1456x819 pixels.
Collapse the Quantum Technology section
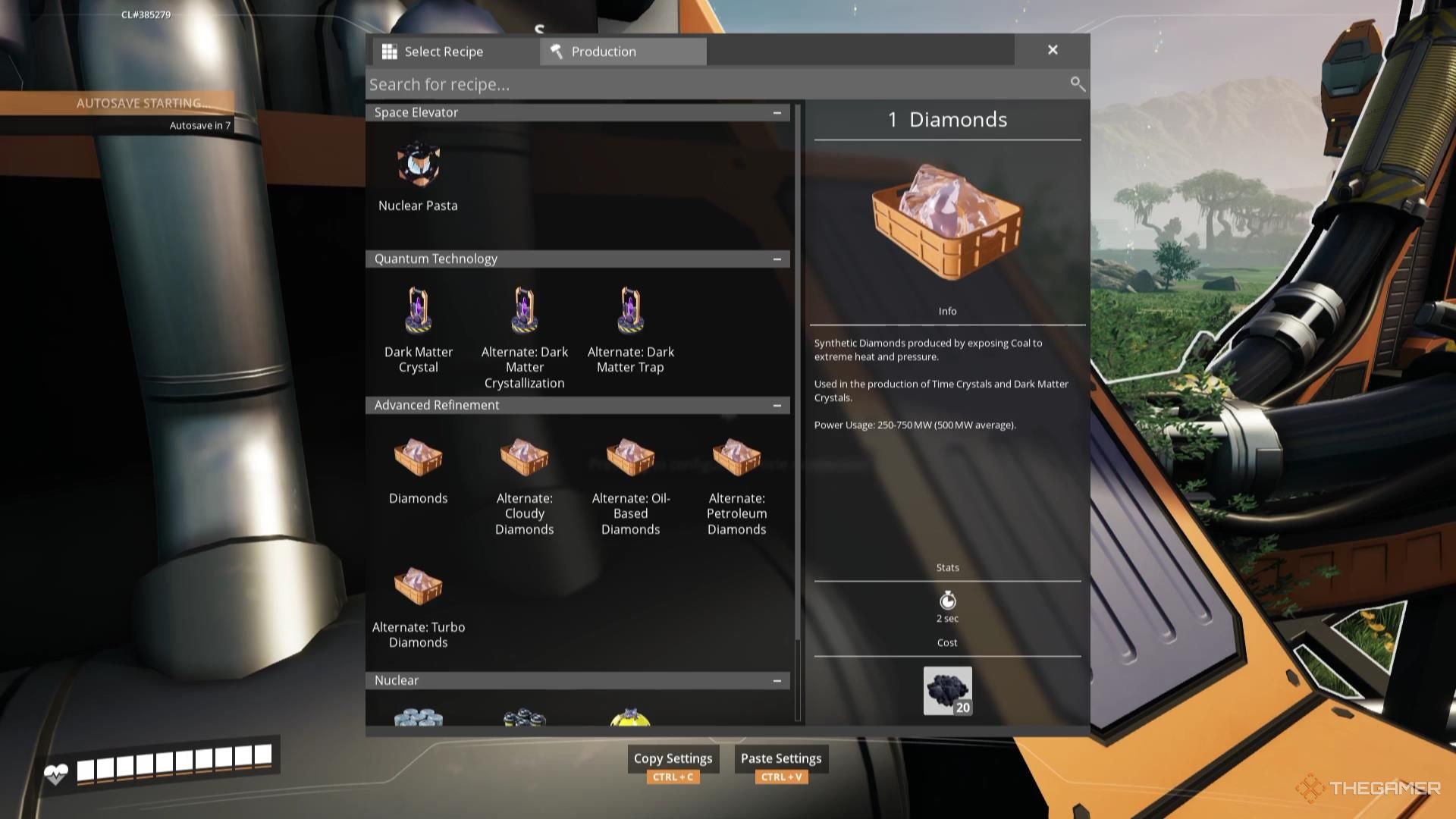777,259
